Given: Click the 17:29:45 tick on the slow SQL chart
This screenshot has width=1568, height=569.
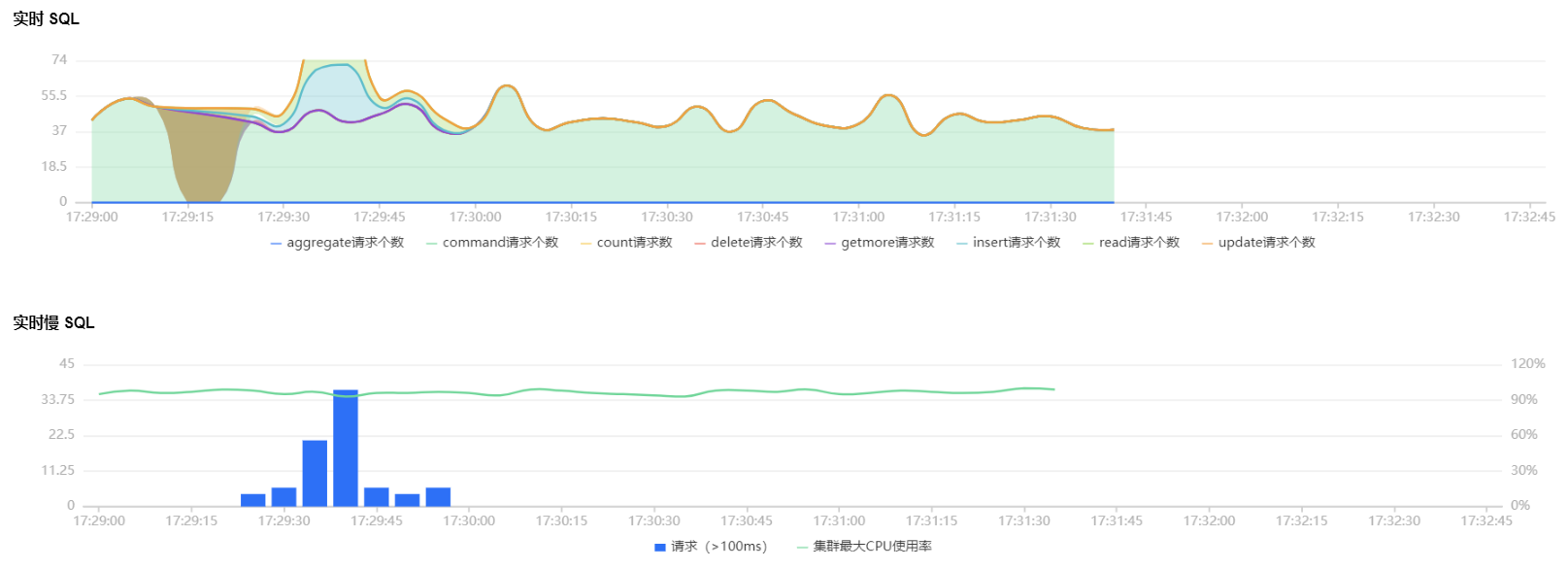Looking at the screenshot, I should coord(377,520).
